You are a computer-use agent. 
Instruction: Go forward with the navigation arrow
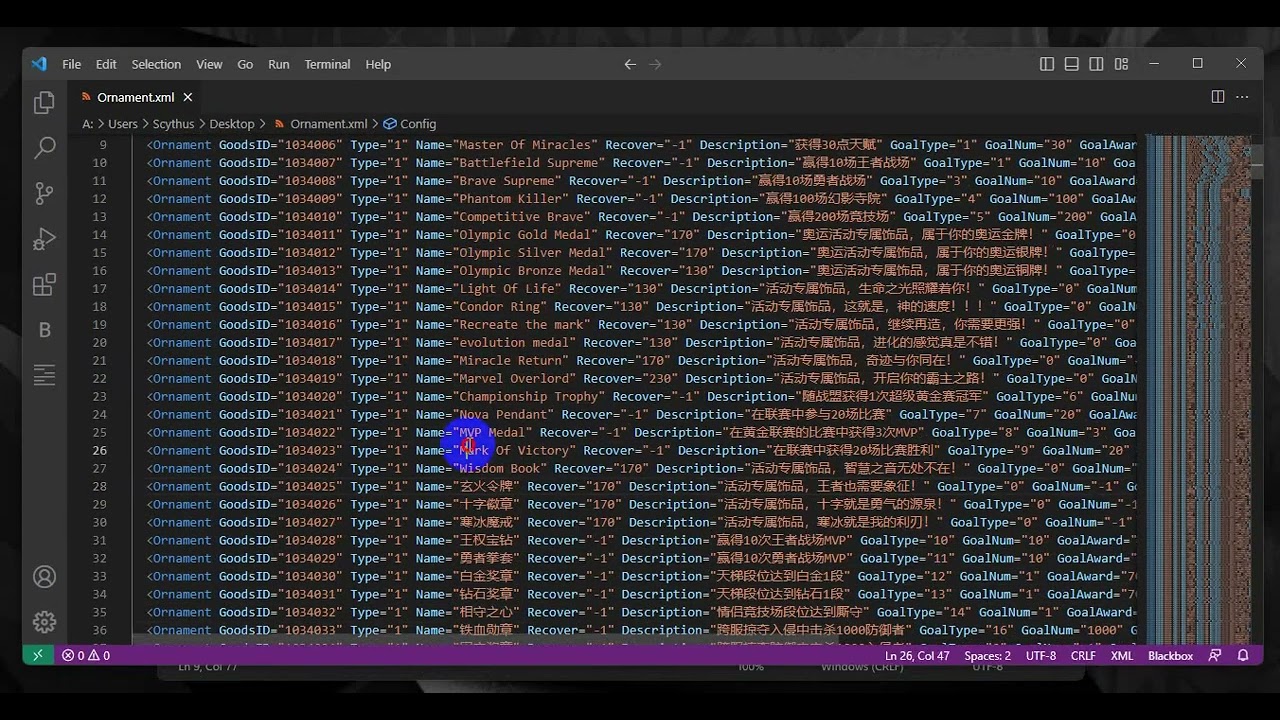655,64
